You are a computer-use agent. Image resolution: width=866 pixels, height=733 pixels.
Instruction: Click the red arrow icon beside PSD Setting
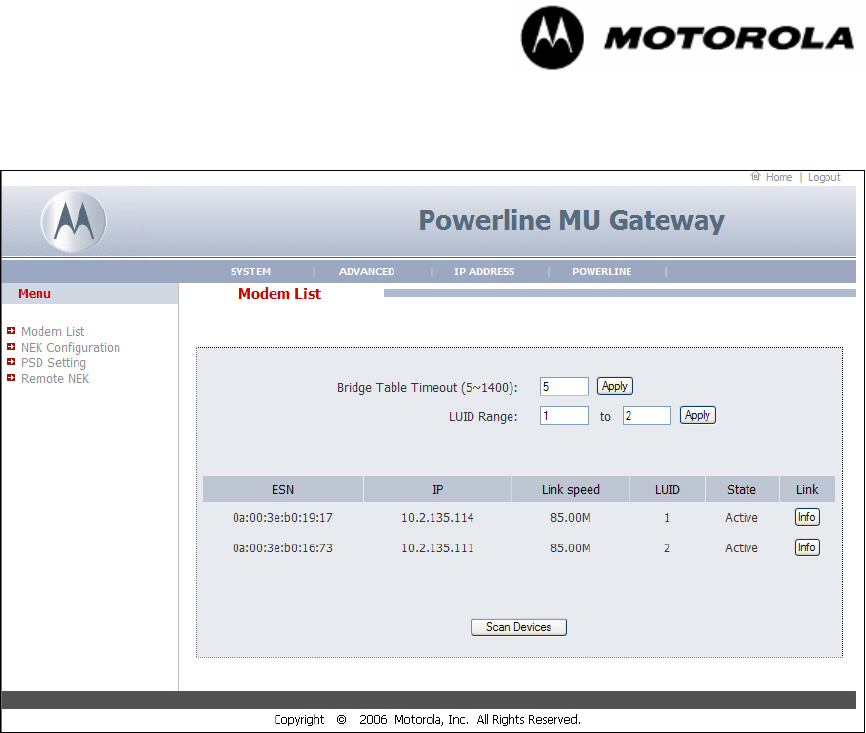click(11, 362)
